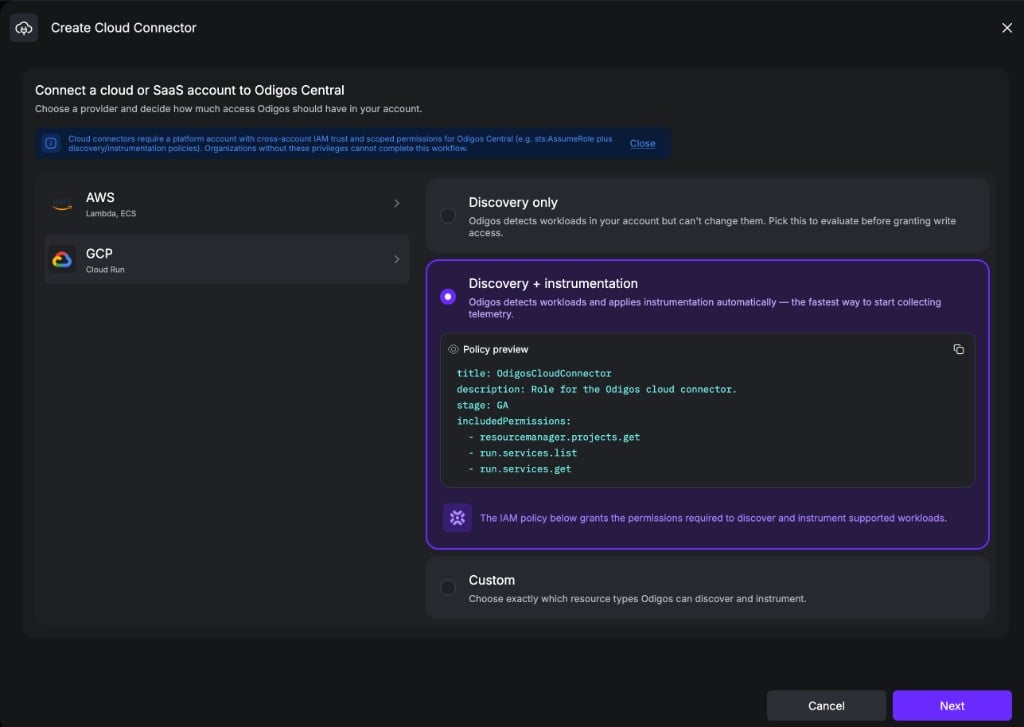
Task: Select the Discovery only radio button
Action: (447, 216)
